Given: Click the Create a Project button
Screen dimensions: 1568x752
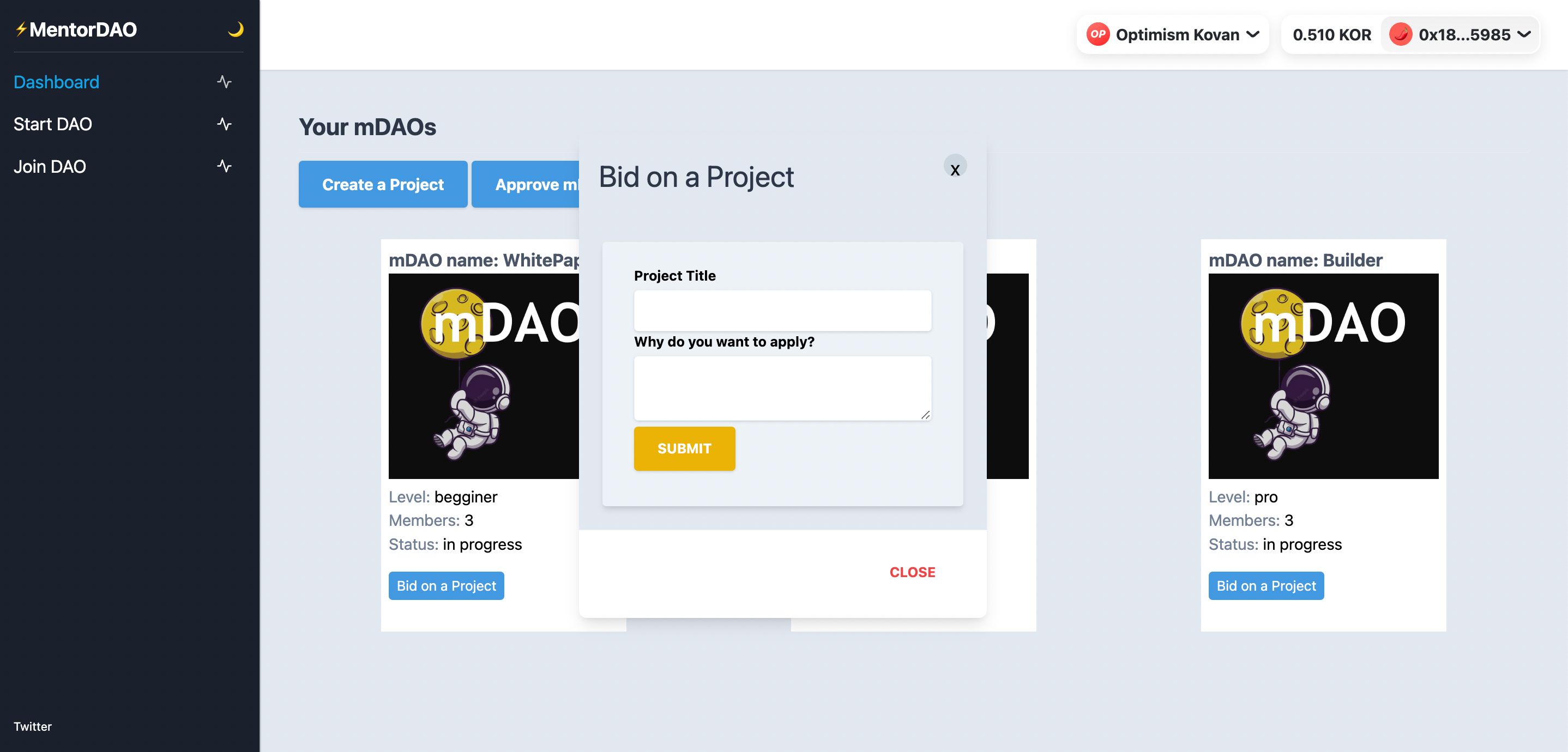Looking at the screenshot, I should pos(383,184).
